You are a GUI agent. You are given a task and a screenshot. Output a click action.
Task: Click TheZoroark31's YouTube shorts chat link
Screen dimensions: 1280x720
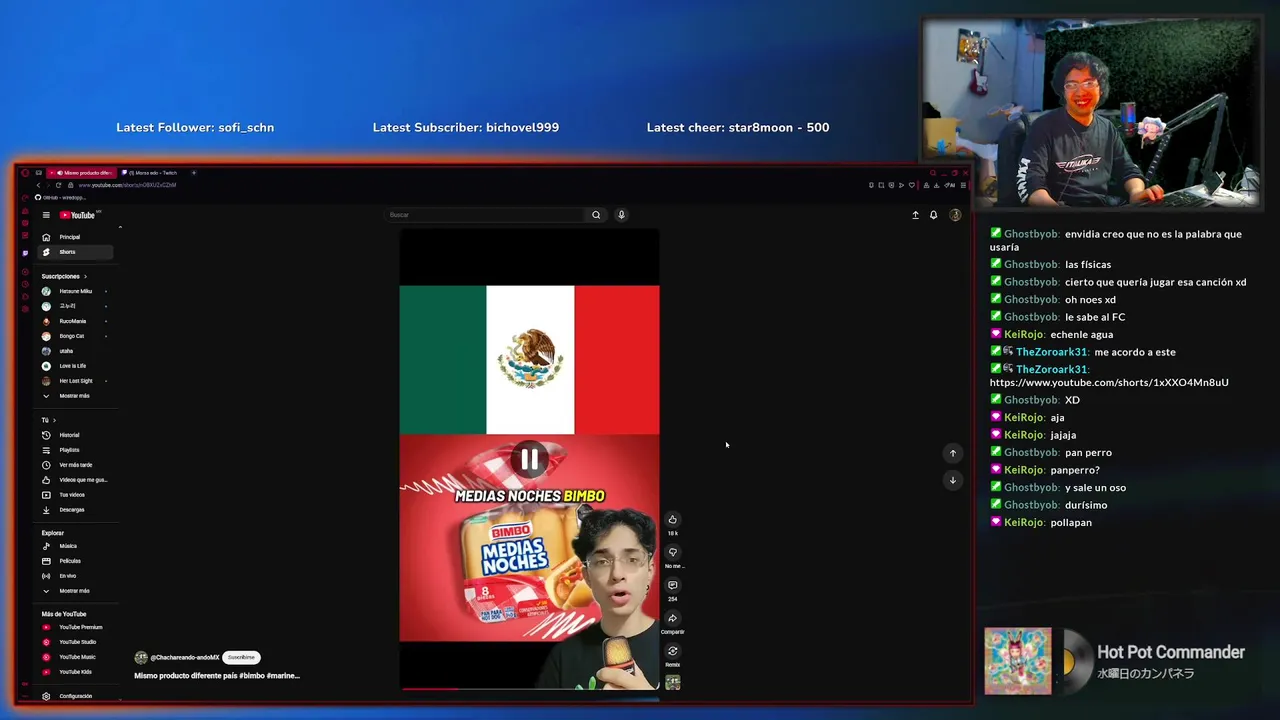pos(1109,382)
